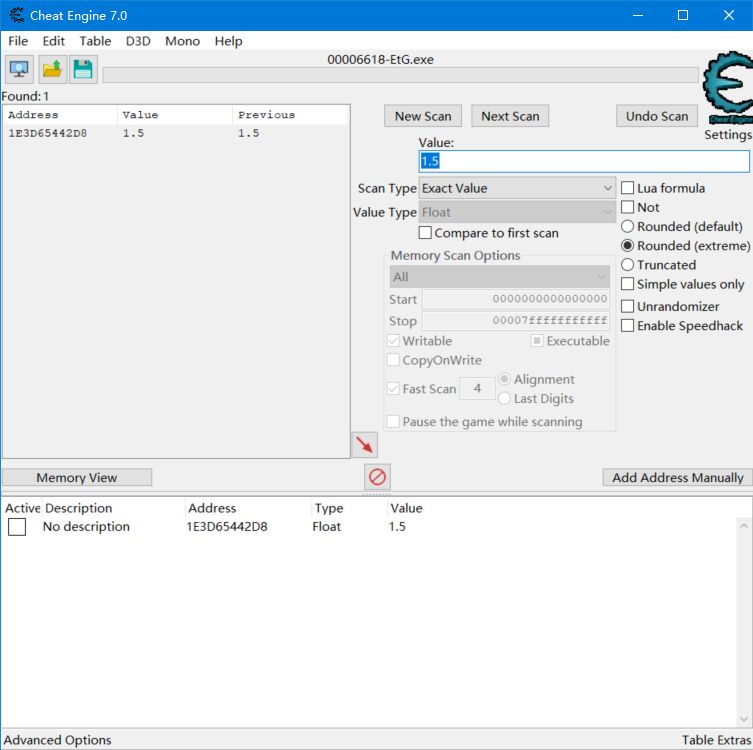Open the memory region All dropdown
753x750 pixels.
pyautogui.click(x=499, y=277)
